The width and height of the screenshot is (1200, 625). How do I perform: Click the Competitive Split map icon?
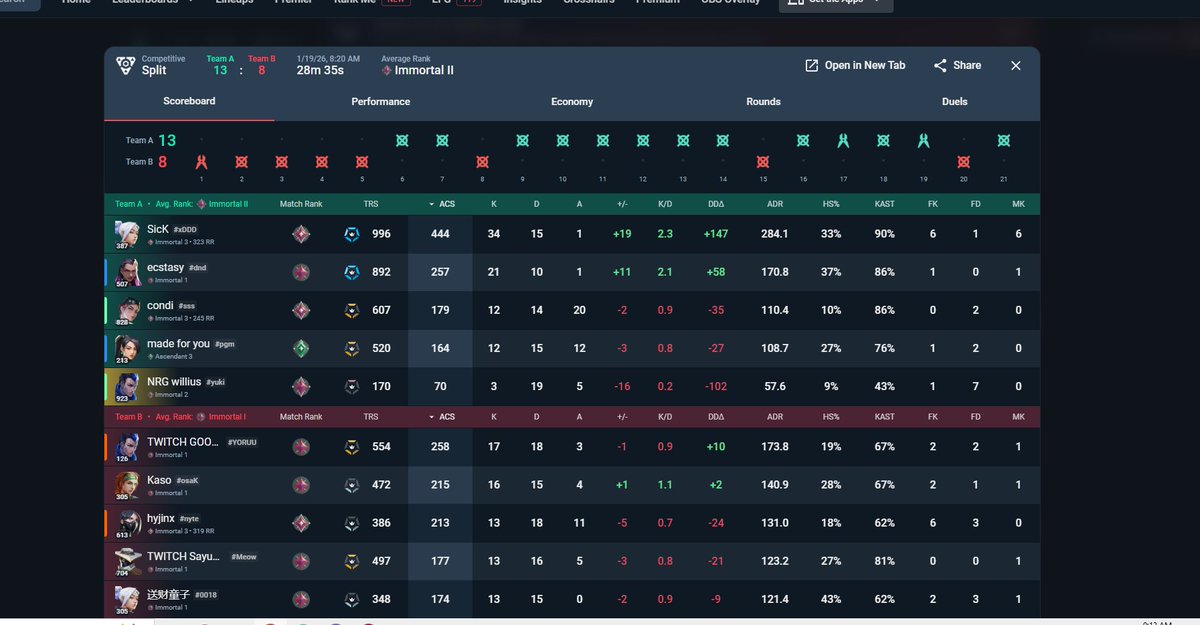[125, 65]
